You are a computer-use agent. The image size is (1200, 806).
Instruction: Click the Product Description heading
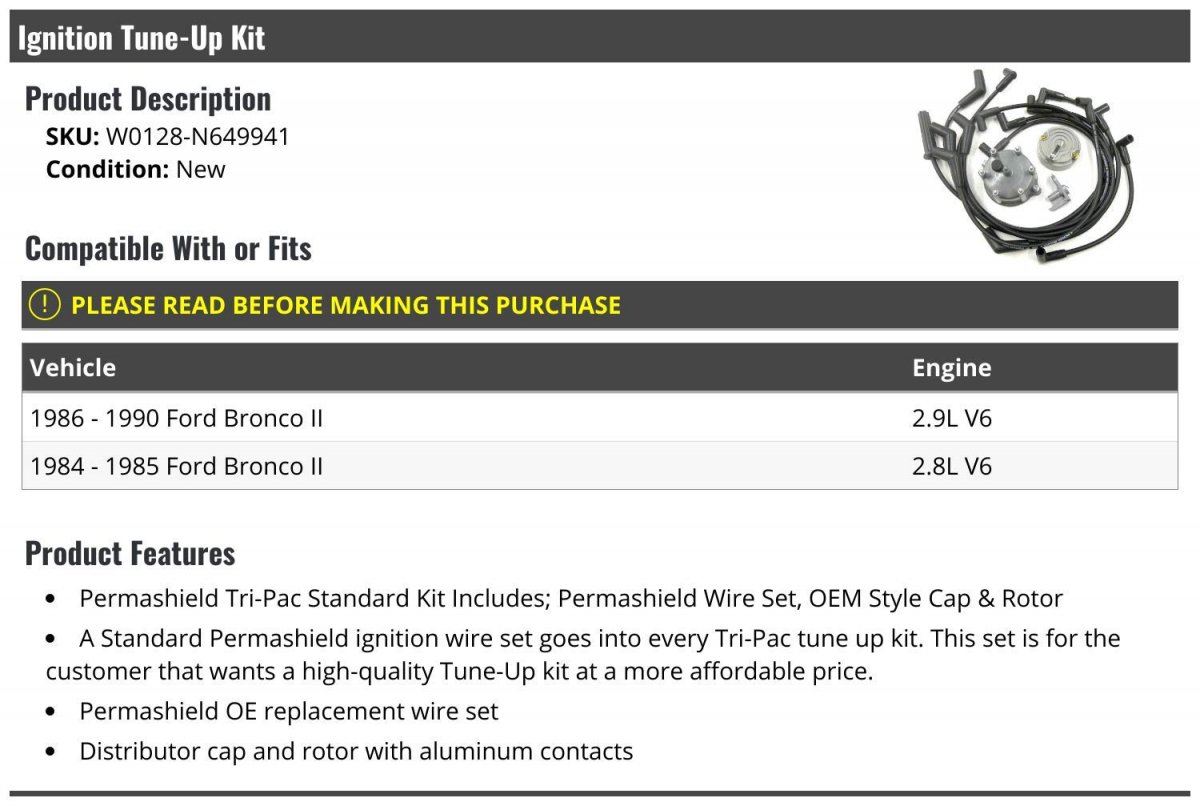pyautogui.click(x=148, y=99)
